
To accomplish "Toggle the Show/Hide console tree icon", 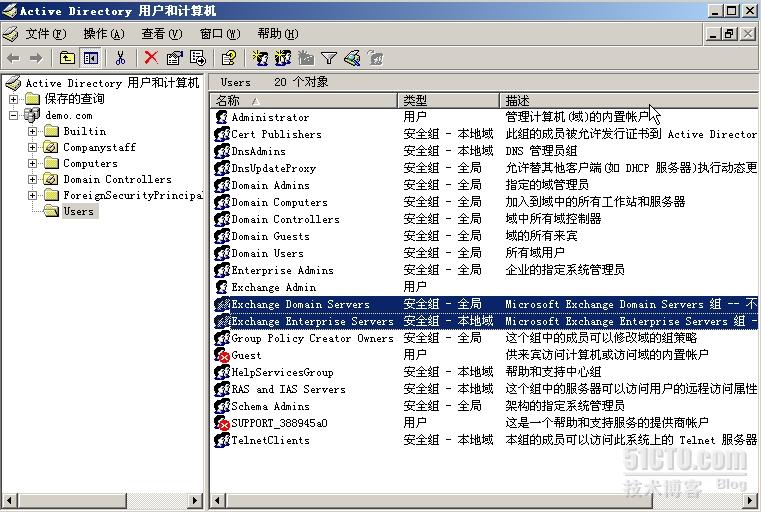I will (x=91, y=59).
